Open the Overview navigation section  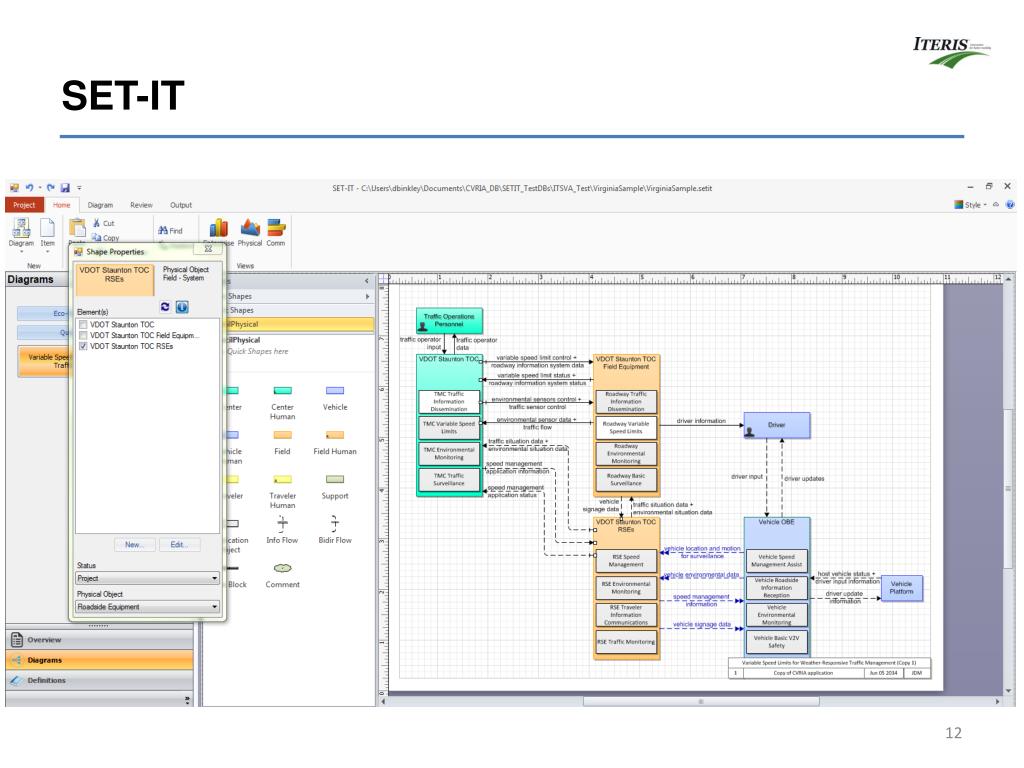tap(99, 640)
